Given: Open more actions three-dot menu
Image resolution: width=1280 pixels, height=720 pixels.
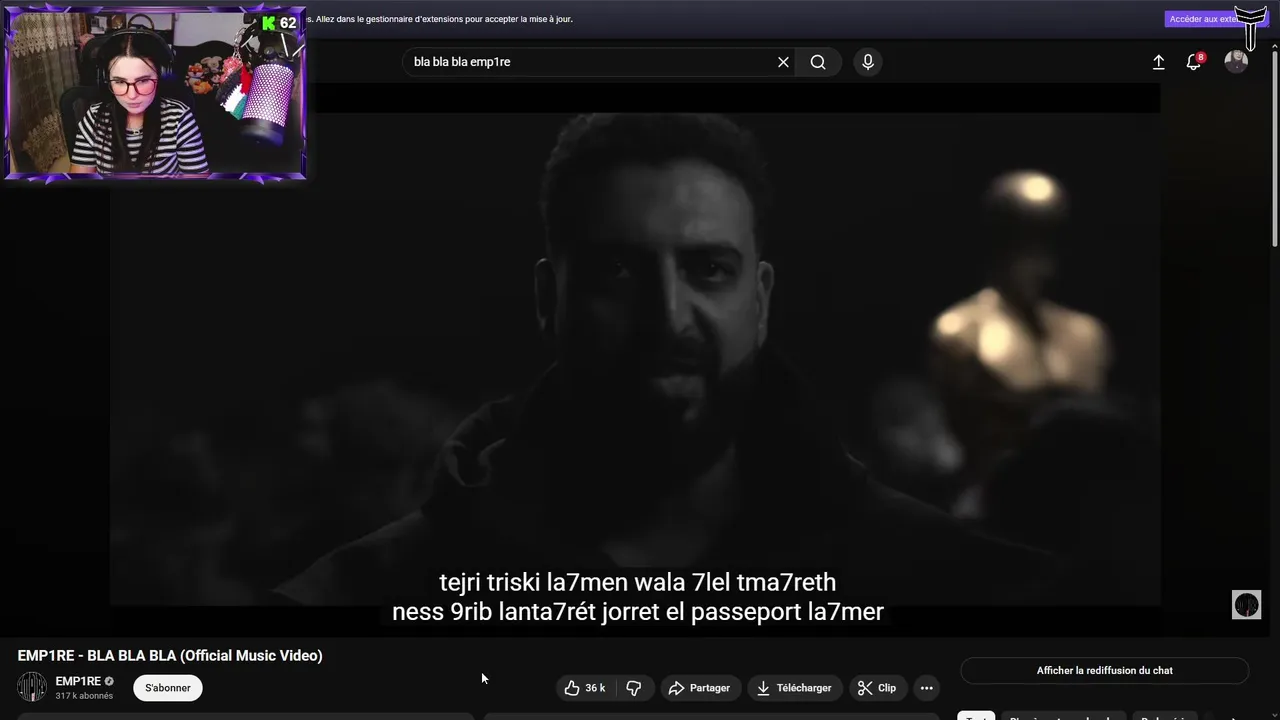Looking at the screenshot, I should (x=927, y=688).
